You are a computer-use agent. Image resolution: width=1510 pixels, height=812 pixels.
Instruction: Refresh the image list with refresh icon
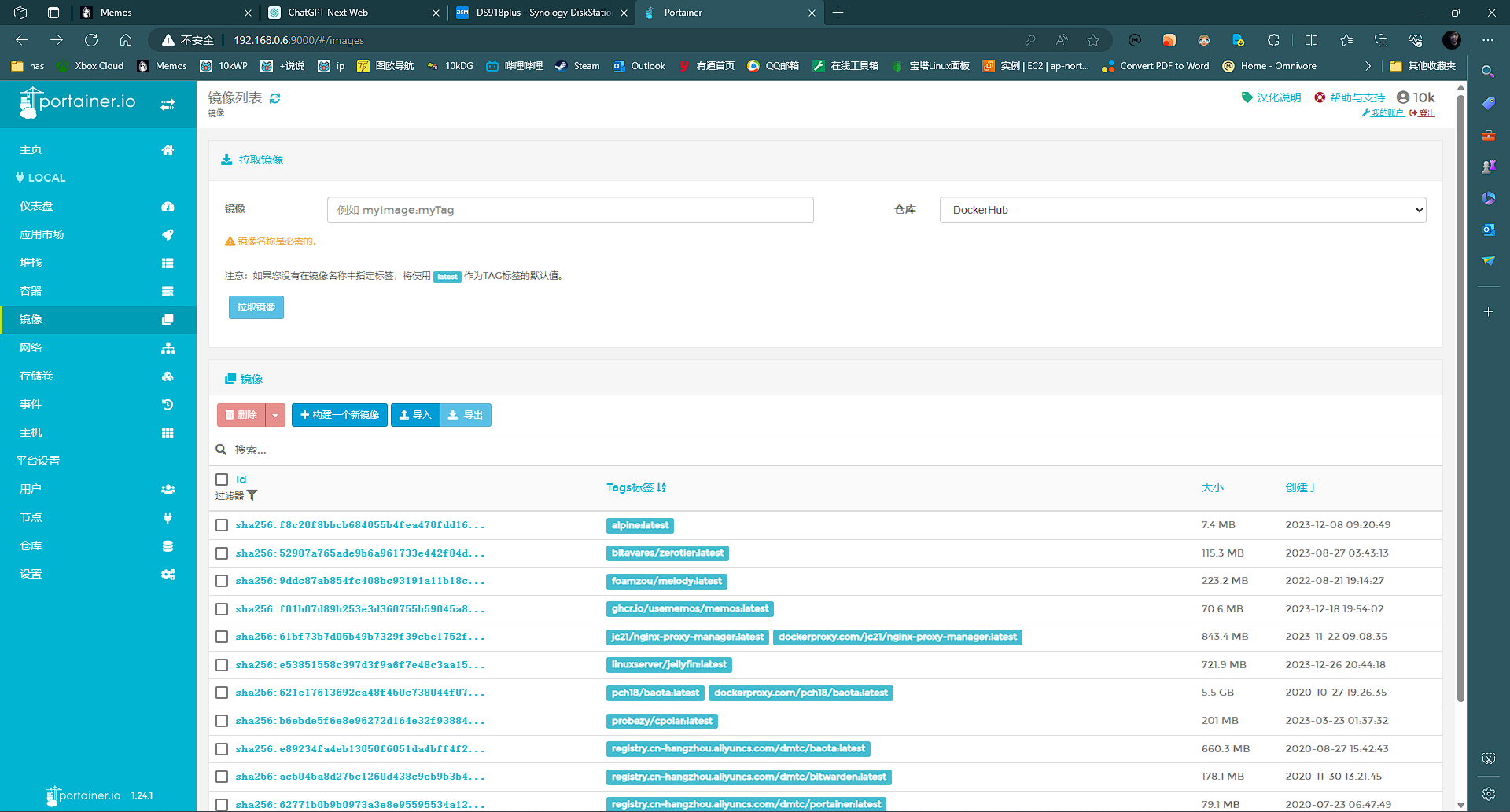275,98
